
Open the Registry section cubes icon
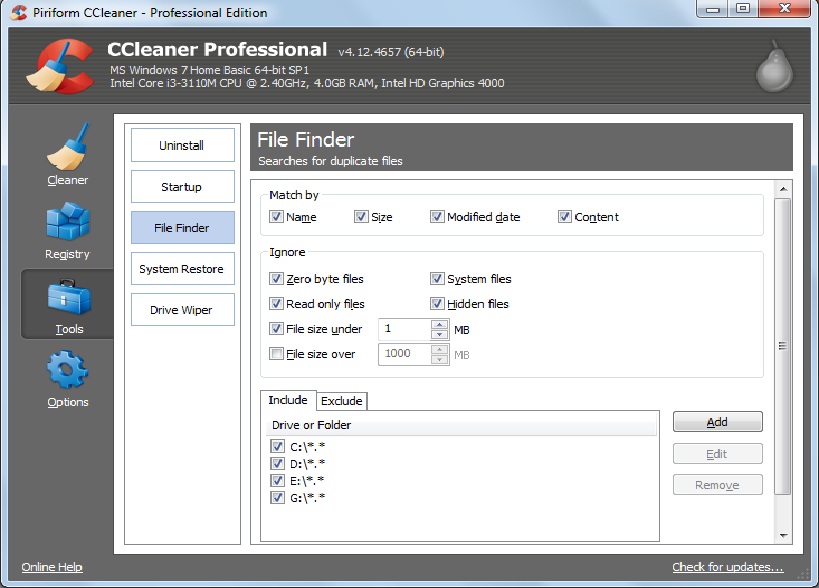pyautogui.click(x=68, y=221)
